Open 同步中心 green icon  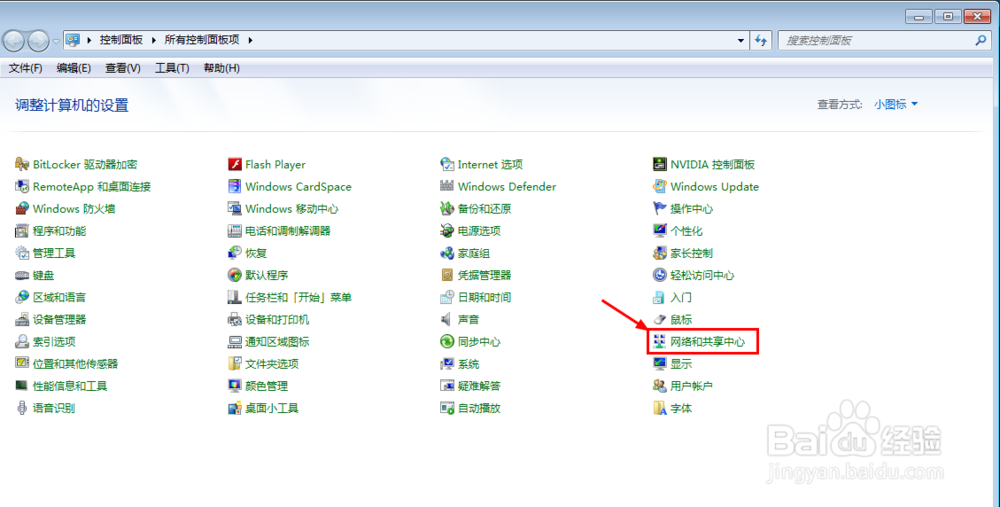[x=447, y=342]
